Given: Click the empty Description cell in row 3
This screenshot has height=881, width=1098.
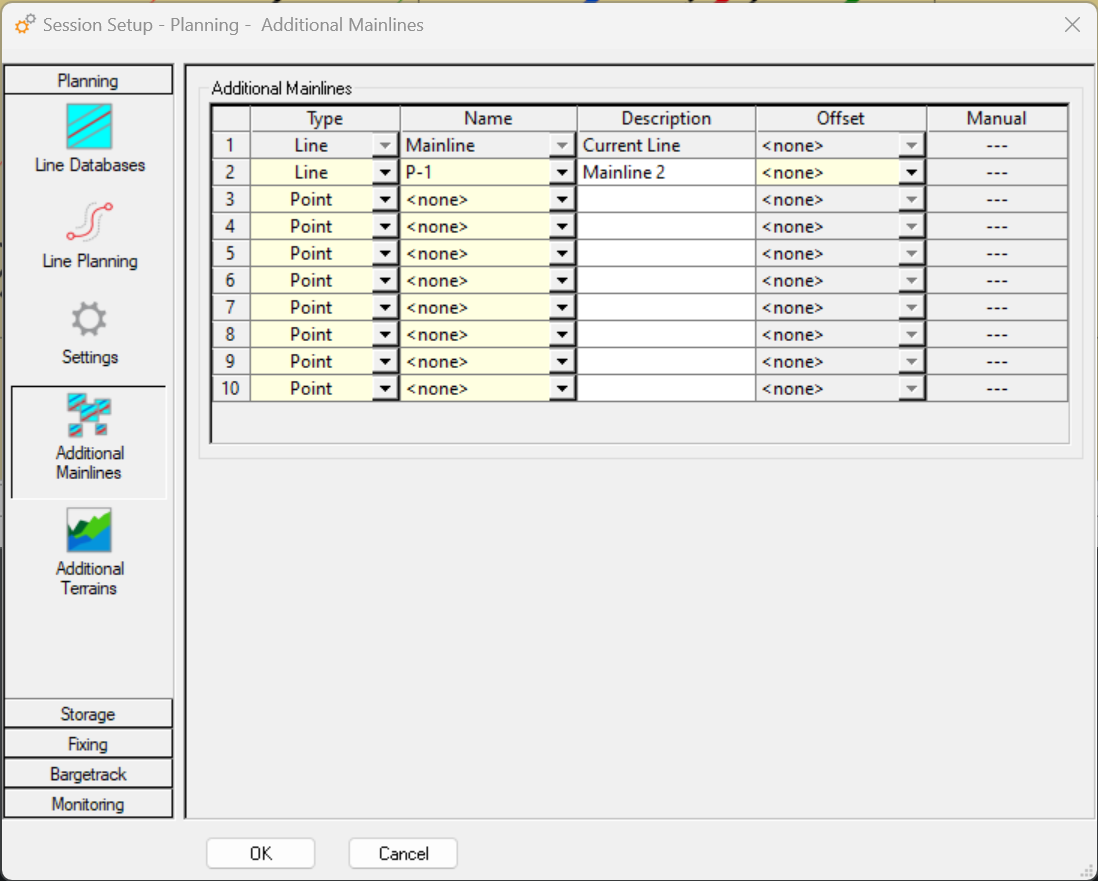Looking at the screenshot, I should [666, 200].
